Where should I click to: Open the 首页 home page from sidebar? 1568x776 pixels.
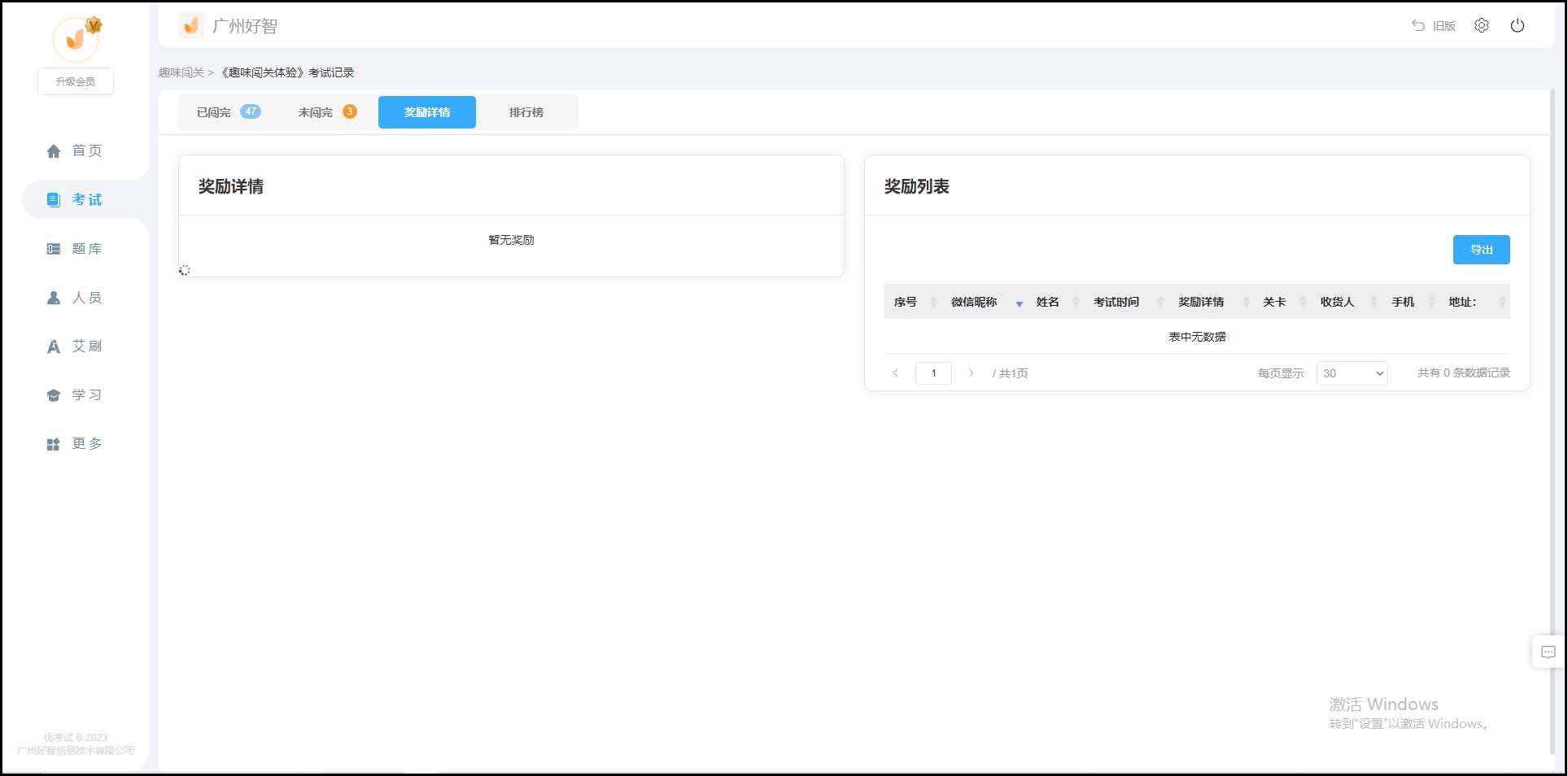coord(85,150)
